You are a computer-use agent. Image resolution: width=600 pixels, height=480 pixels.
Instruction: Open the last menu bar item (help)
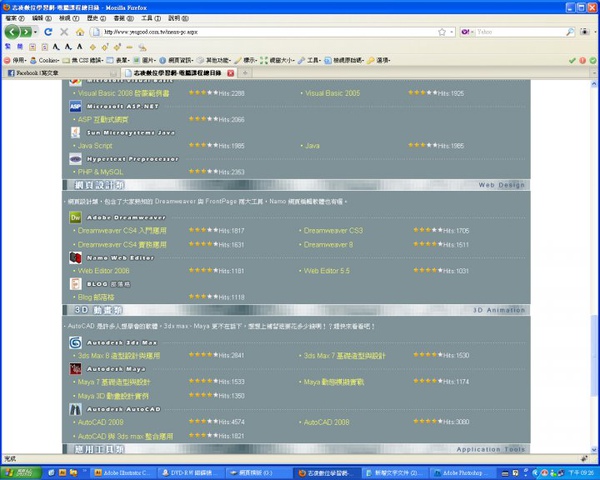[178, 18]
